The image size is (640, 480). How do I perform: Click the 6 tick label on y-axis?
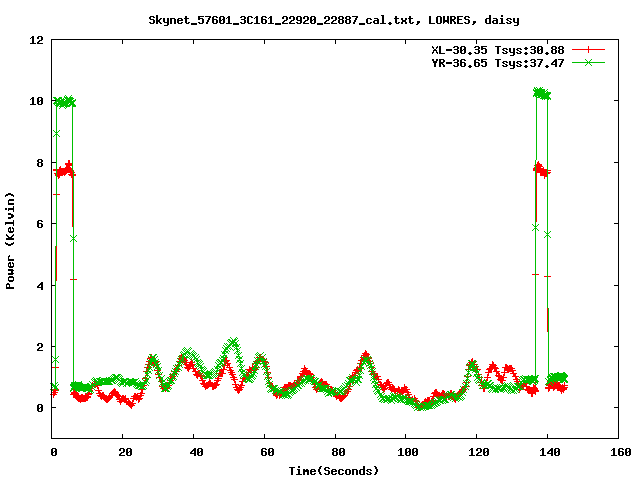tap(40, 224)
